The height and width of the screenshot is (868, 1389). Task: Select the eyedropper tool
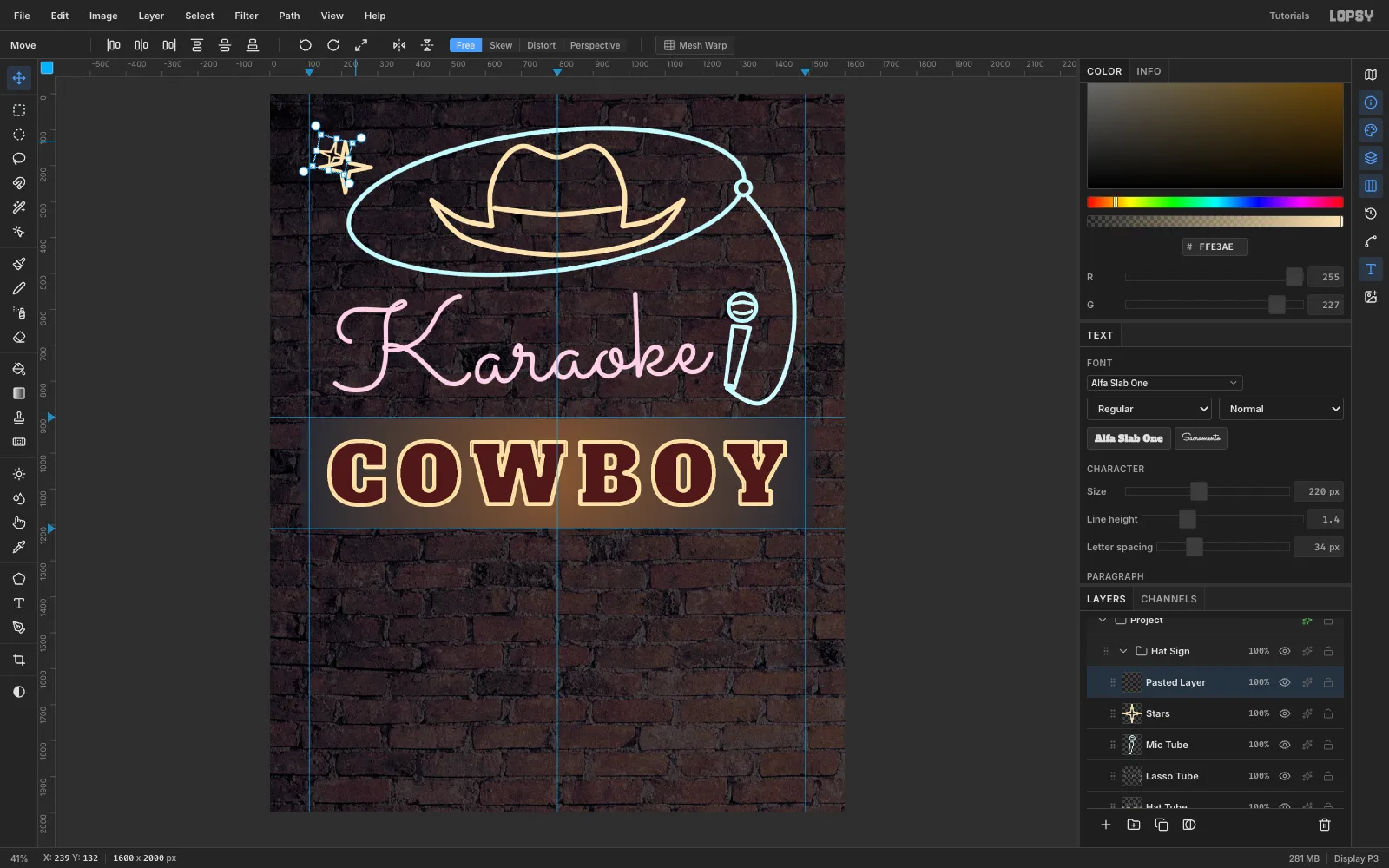pyautogui.click(x=19, y=547)
